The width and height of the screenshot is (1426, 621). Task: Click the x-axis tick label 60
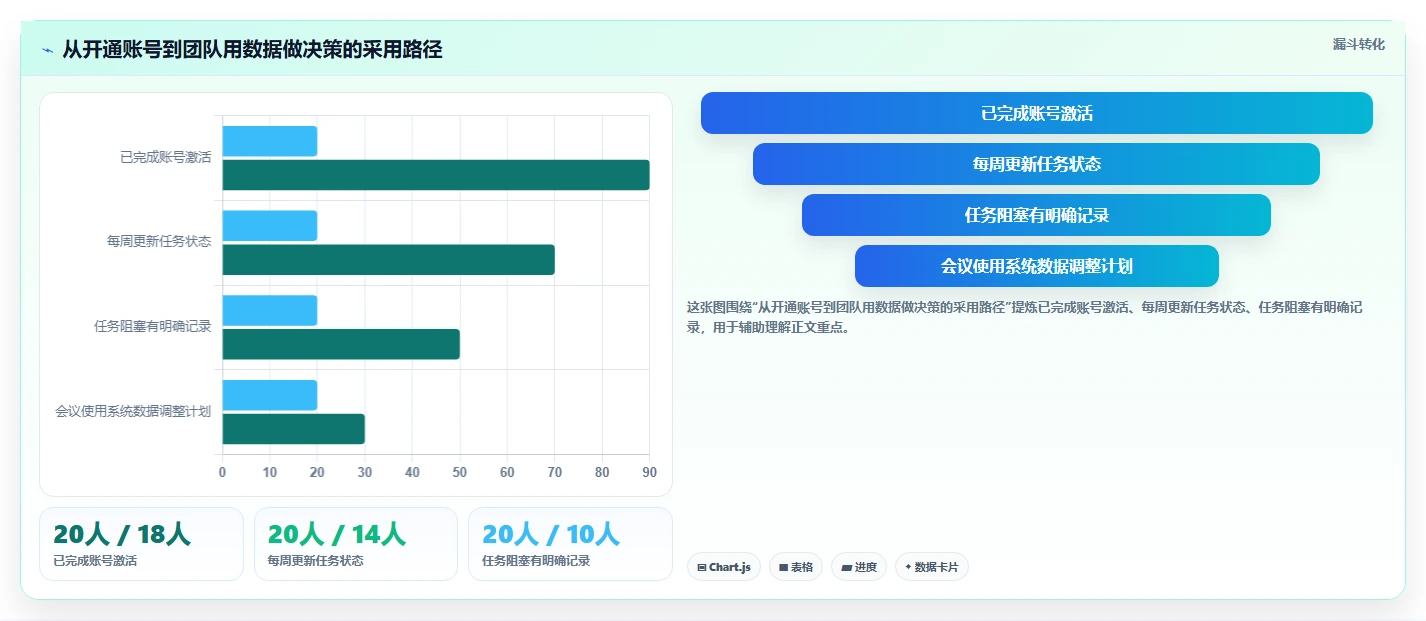(507, 472)
